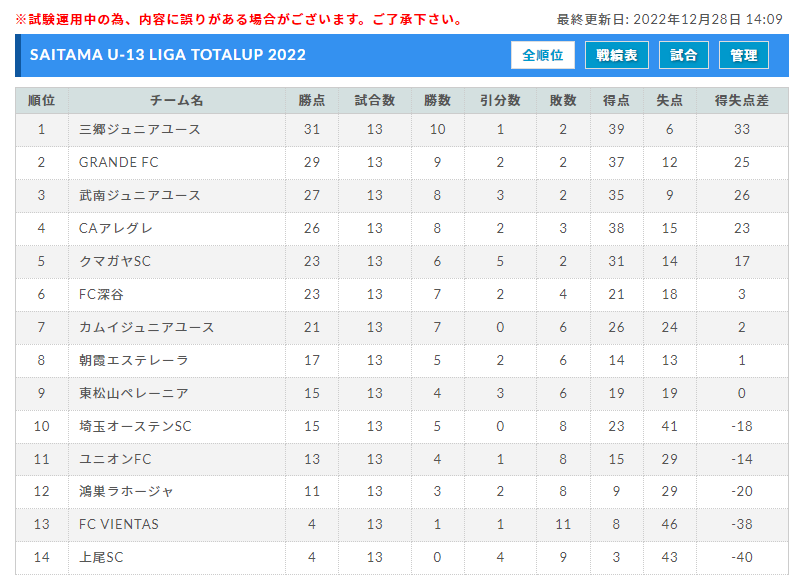Select team カムイジュニアユース
The width and height of the screenshot is (801, 585).
[x=146, y=327]
